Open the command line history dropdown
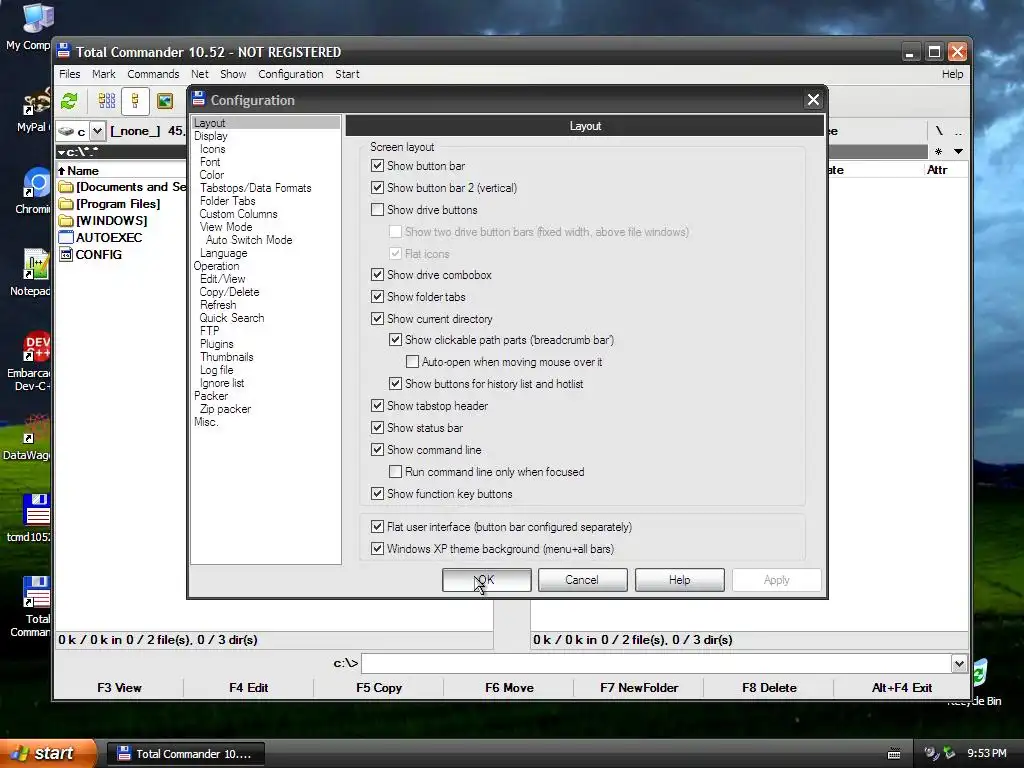Screen dimensions: 1024x768 tap(959, 664)
